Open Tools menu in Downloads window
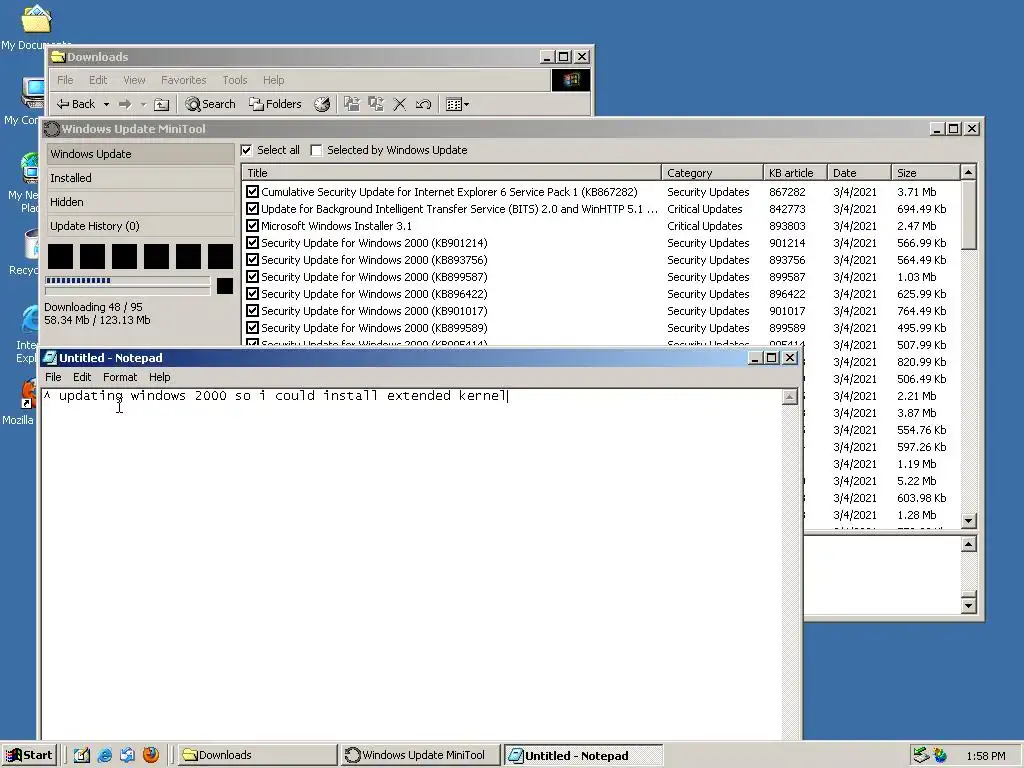The image size is (1024, 768). click(234, 80)
